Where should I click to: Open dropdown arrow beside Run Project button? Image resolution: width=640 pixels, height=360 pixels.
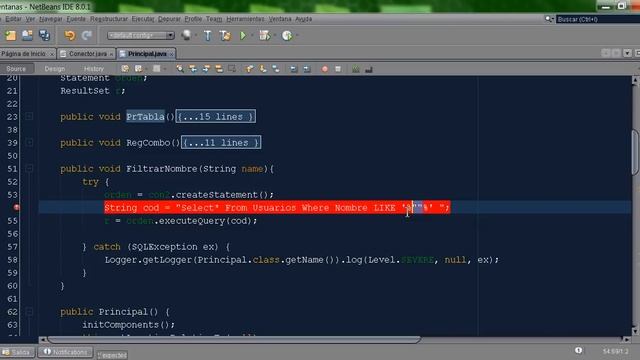(252, 36)
